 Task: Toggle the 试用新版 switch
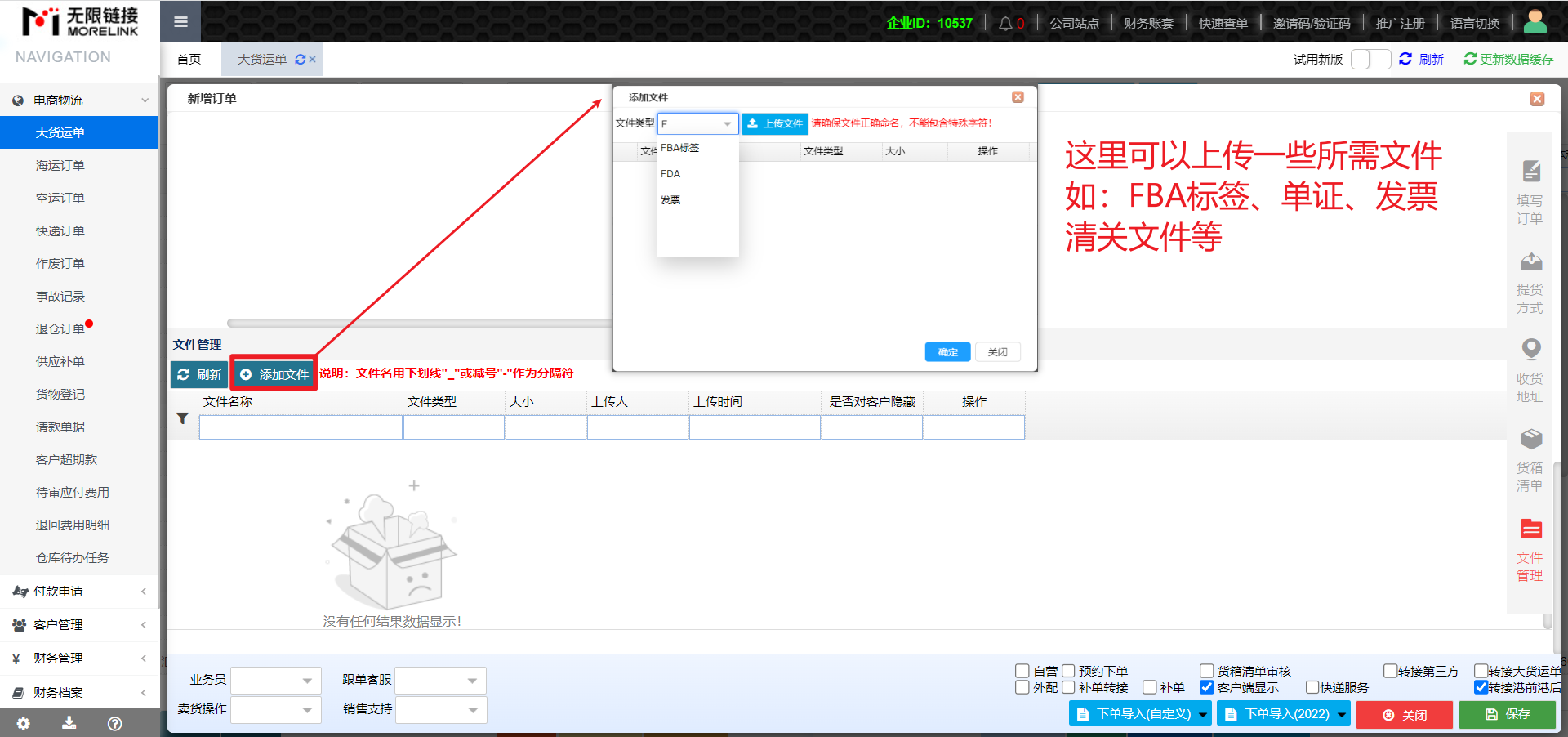click(1370, 59)
